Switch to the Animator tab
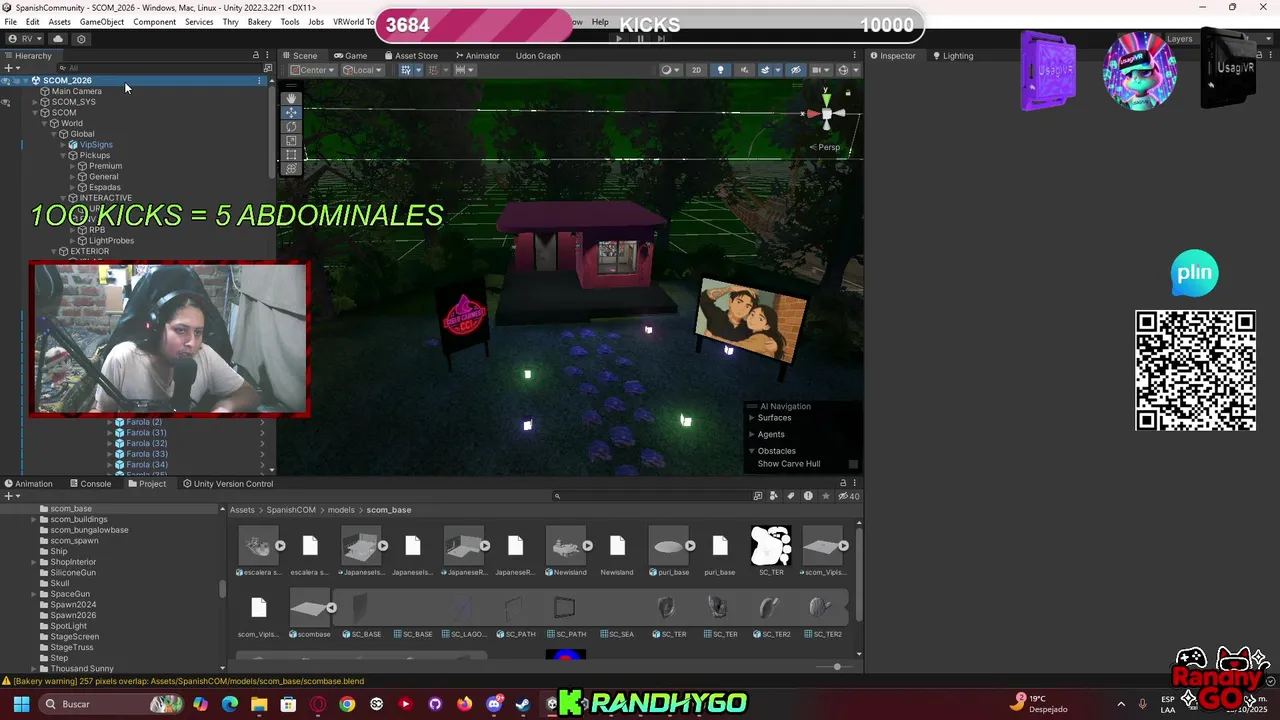The width and height of the screenshot is (1280, 720). 477,56
